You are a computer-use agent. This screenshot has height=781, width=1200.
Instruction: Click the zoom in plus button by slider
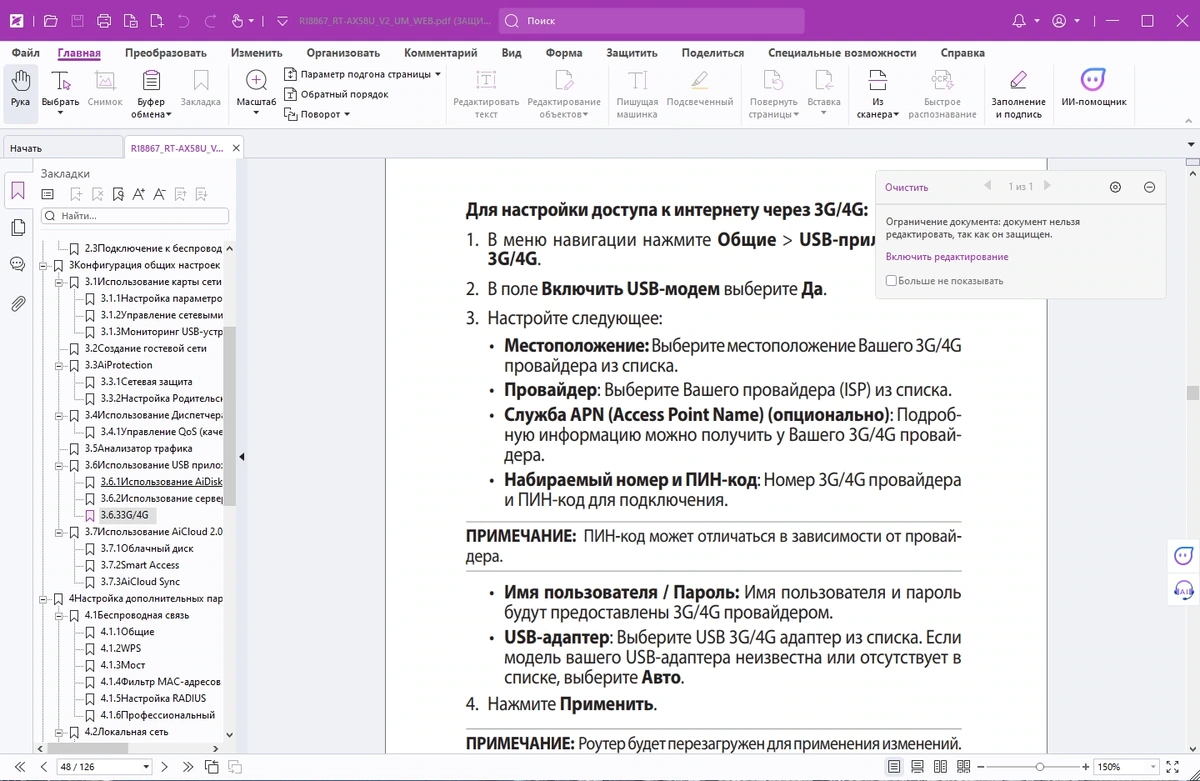coord(1084,767)
